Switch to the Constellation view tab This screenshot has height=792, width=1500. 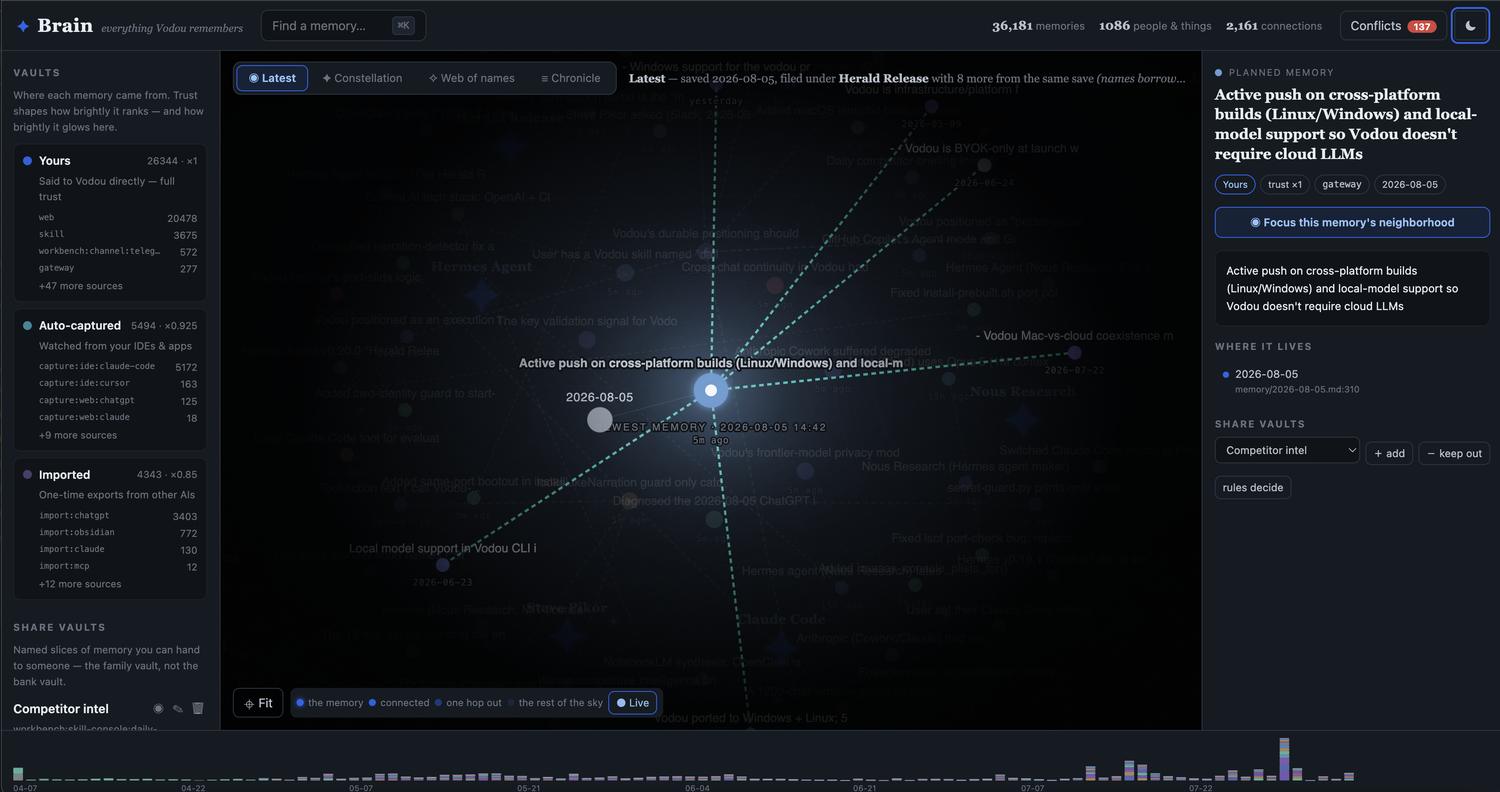coord(362,78)
